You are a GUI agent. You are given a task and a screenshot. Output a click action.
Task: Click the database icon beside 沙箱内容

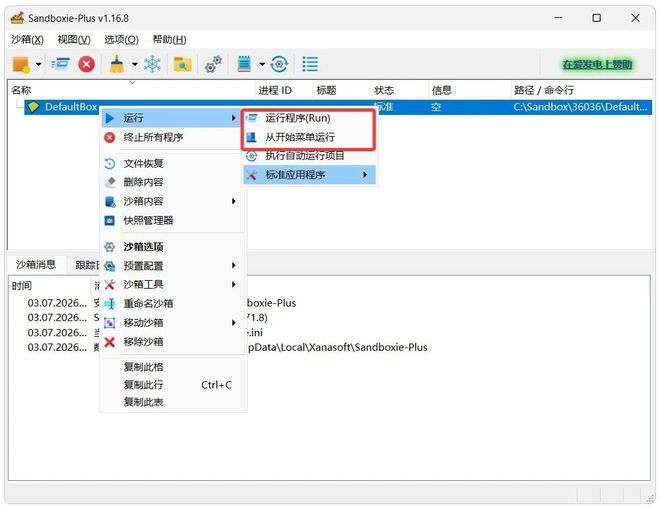(110, 202)
